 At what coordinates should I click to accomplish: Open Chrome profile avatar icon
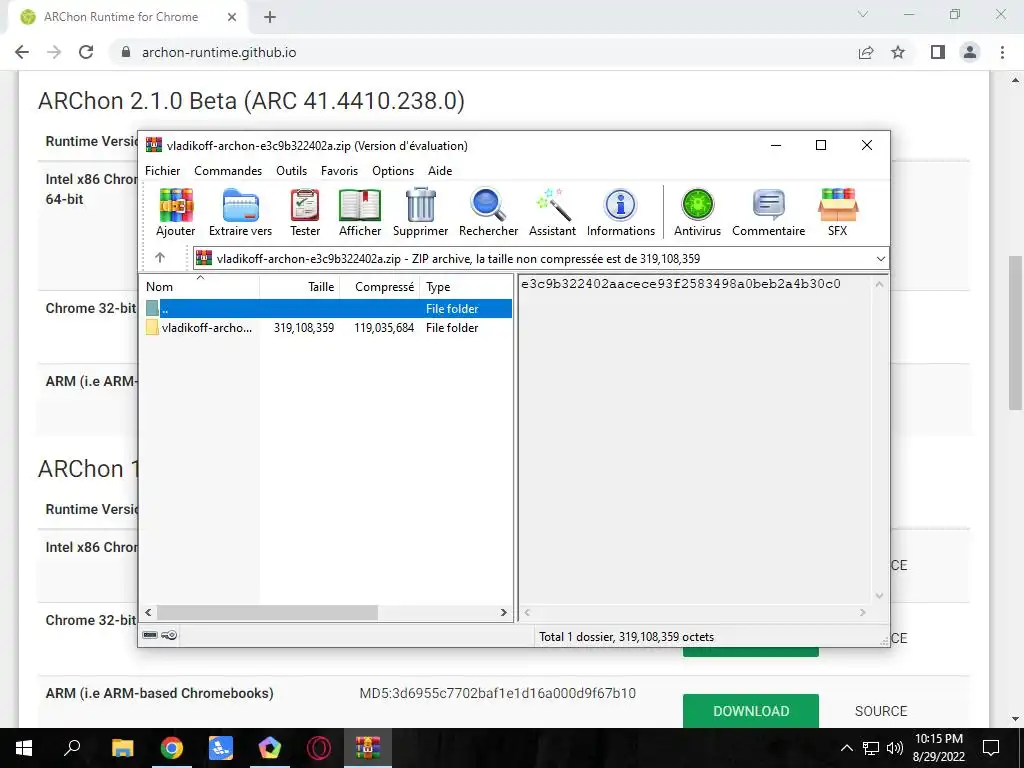coord(970,52)
